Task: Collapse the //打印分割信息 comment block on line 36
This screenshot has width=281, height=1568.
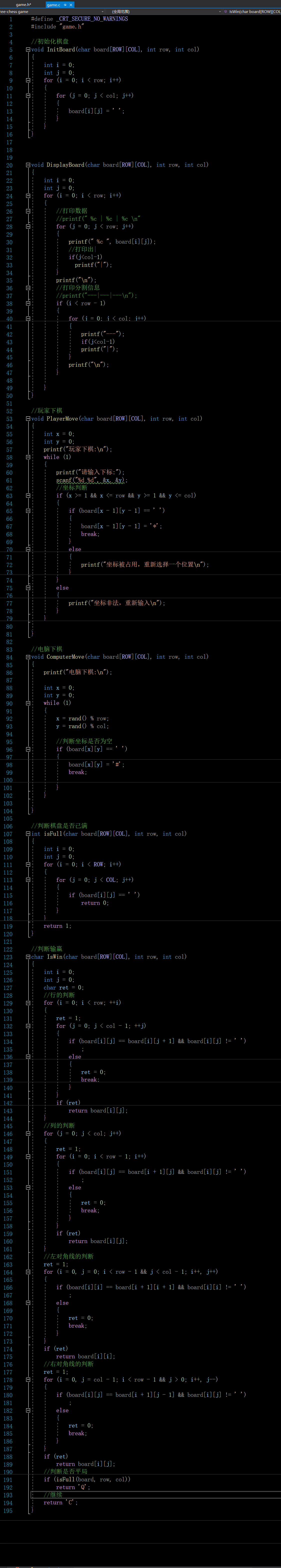Action: pyautogui.click(x=28, y=288)
